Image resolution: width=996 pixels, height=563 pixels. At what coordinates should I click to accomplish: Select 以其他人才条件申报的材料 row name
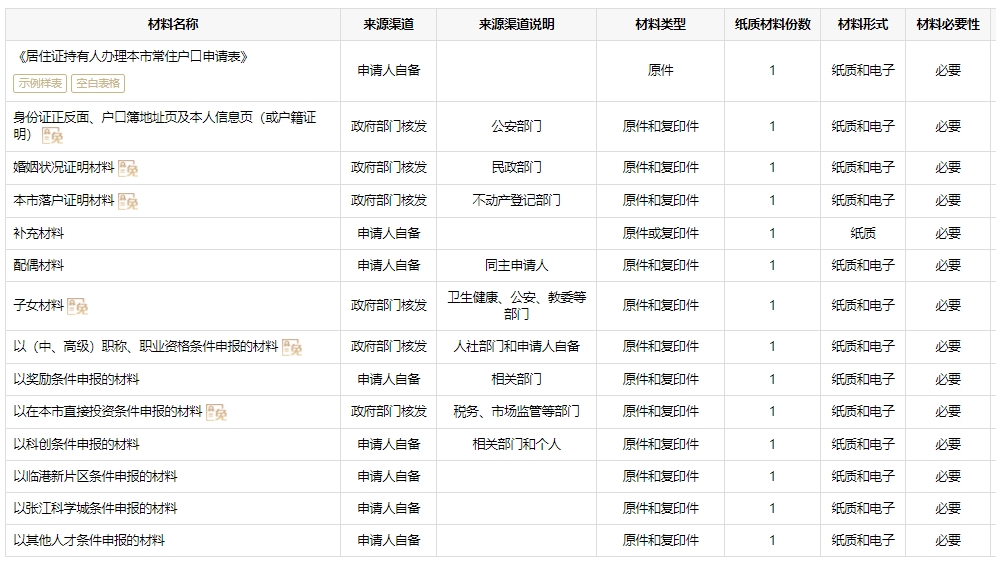89,540
